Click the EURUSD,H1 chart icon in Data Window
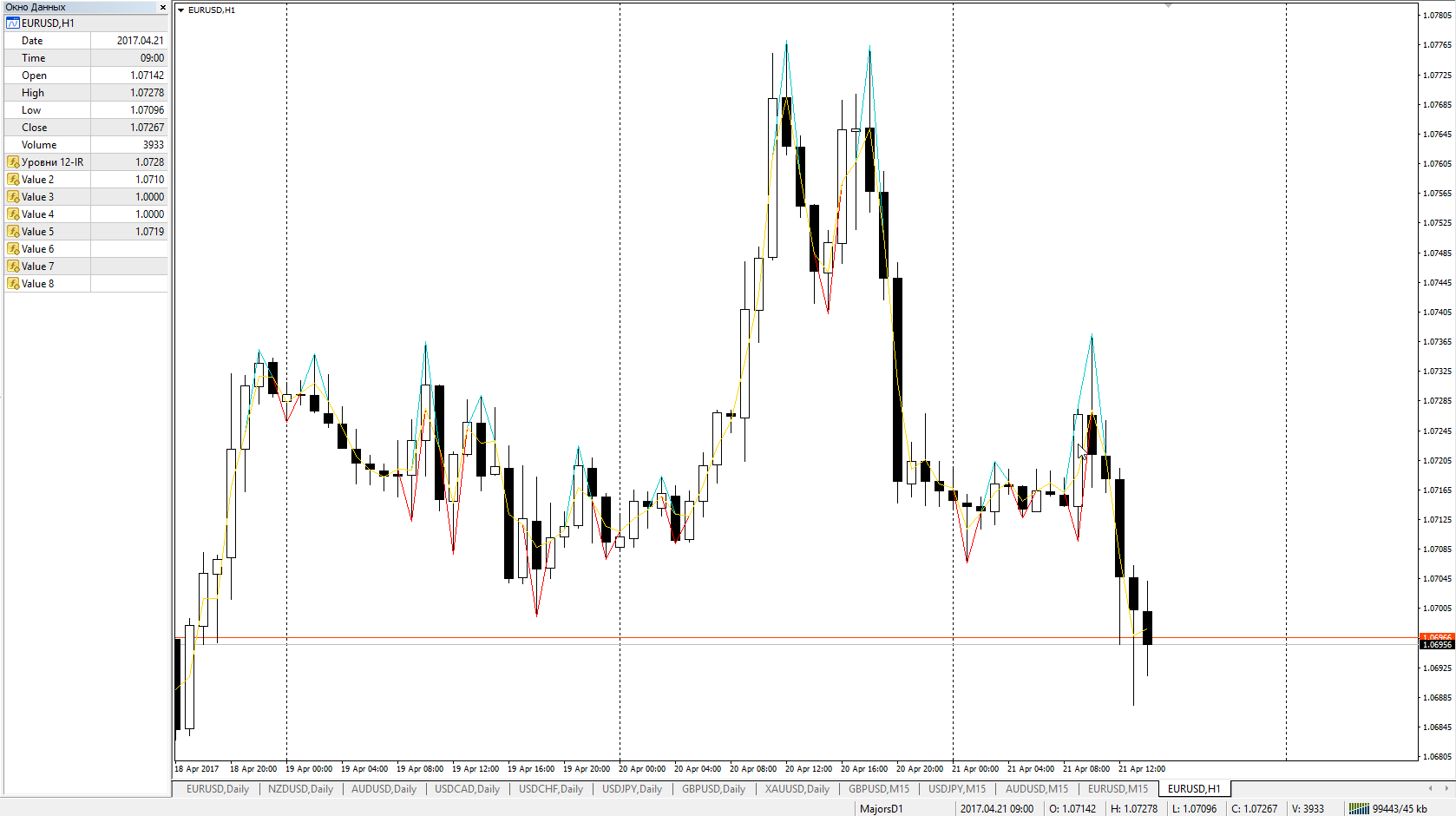 pyautogui.click(x=13, y=23)
